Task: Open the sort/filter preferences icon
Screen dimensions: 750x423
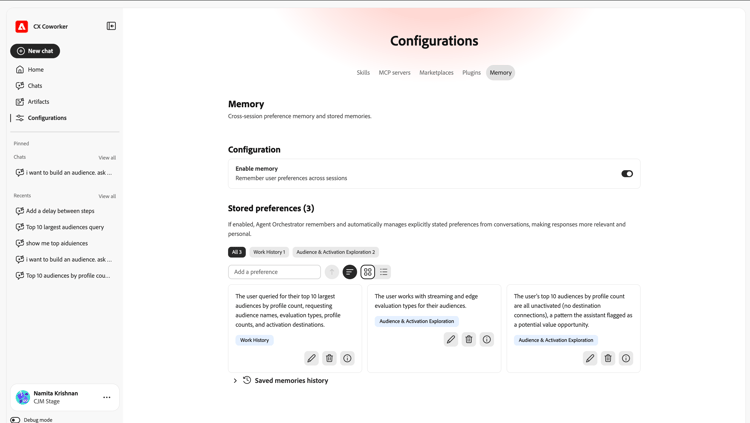Action: point(350,272)
